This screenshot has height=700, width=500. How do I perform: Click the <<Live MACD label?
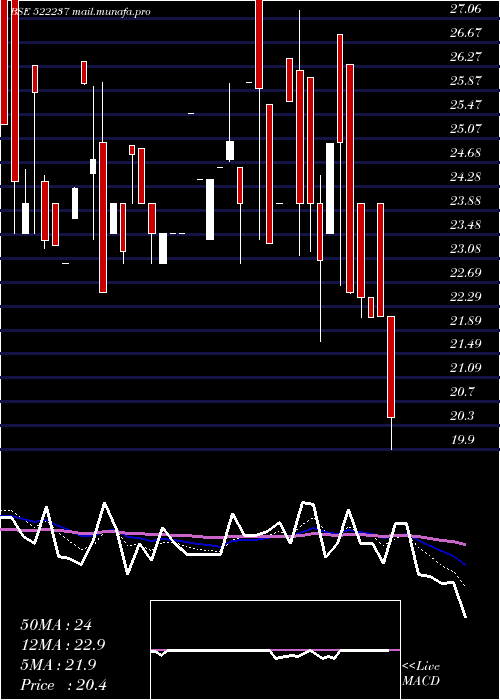tap(421, 674)
